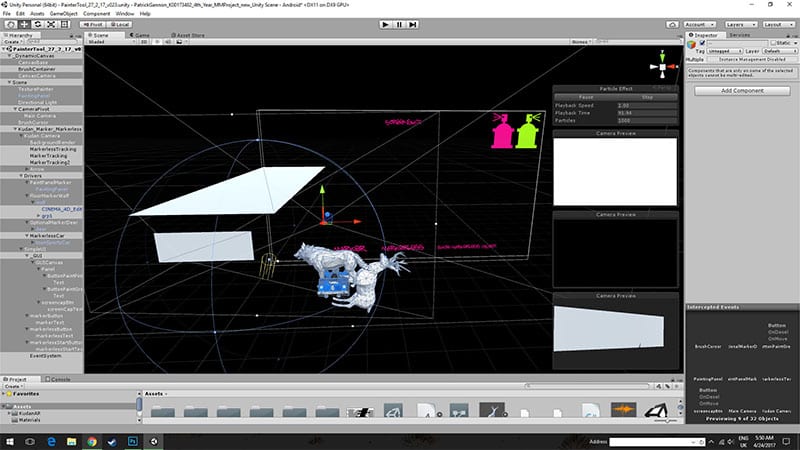Toggle Pivot/Center handle position button

pos(92,23)
